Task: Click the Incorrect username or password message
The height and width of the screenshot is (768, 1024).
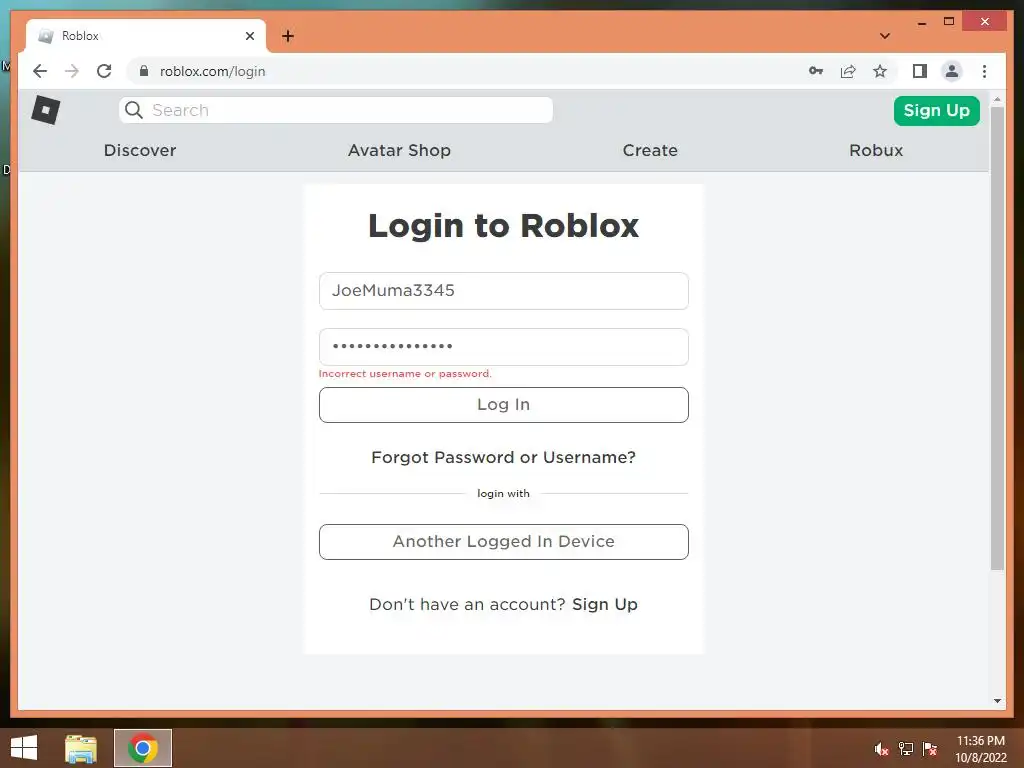Action: (405, 374)
